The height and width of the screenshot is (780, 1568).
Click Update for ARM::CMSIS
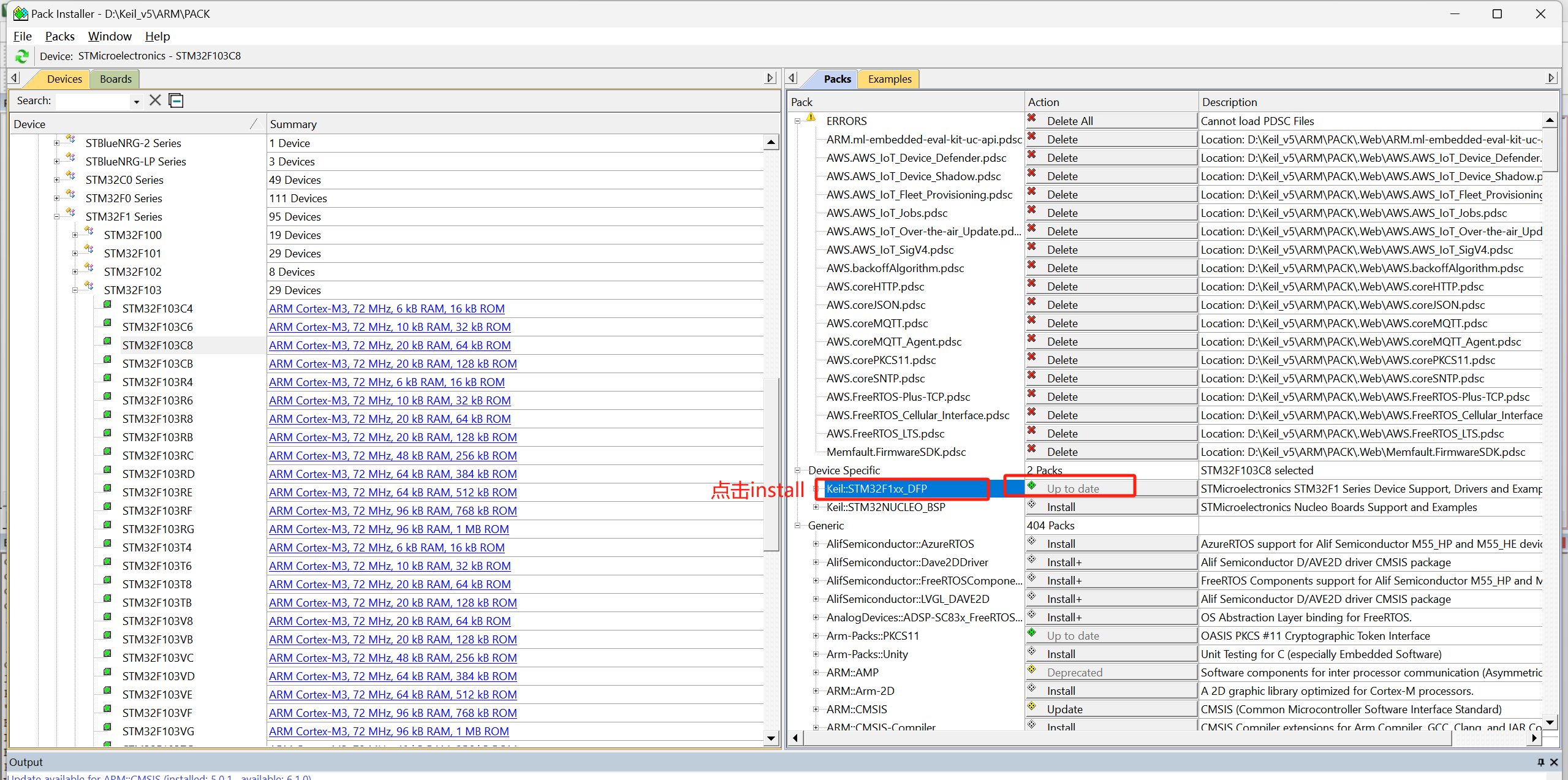pos(1112,709)
